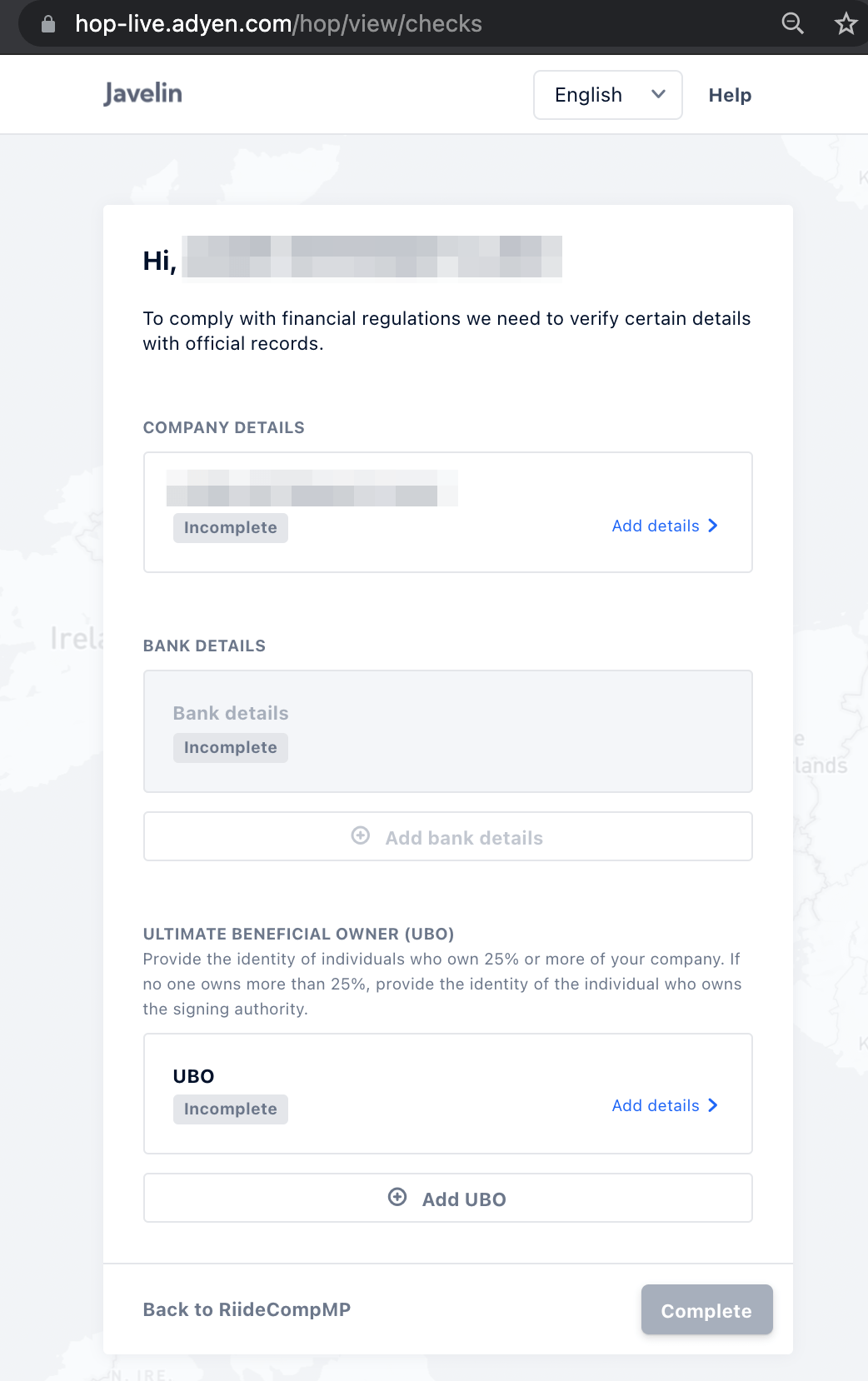The image size is (868, 1381).
Task: Click the browser zoom magnifier icon
Action: point(792,23)
